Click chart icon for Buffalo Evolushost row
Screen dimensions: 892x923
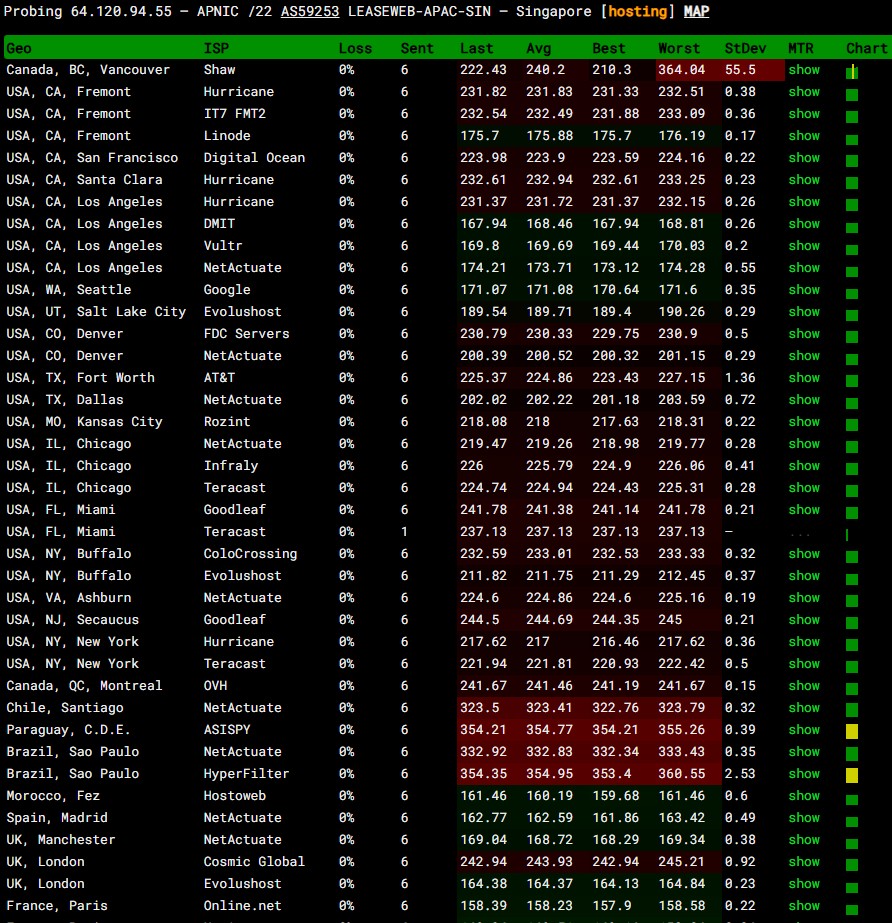(851, 579)
